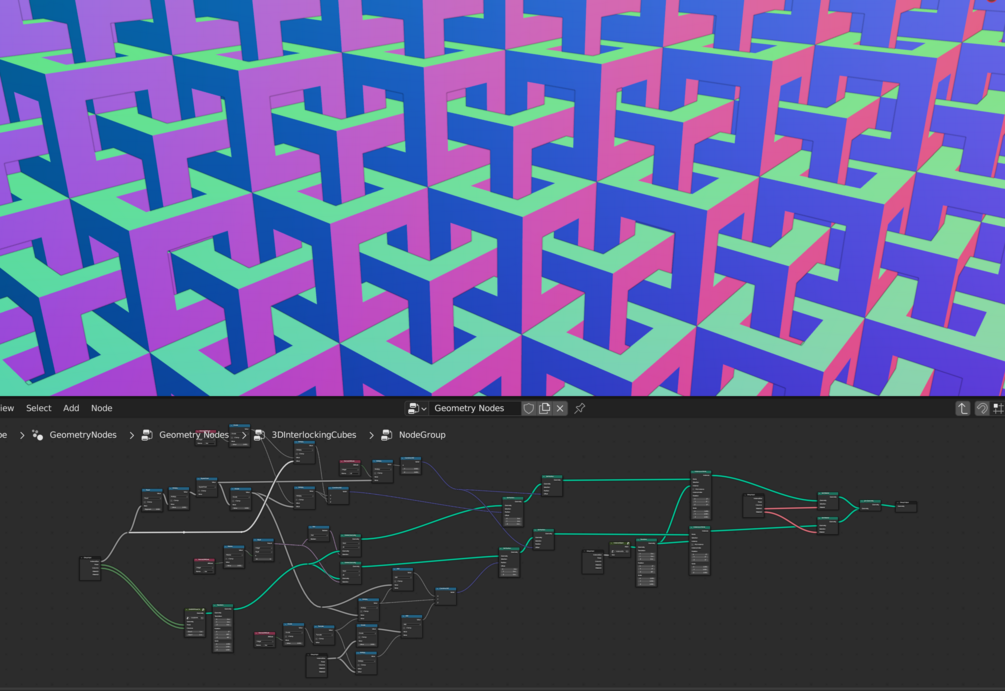1005x691 pixels.
Task: Click the Geometry Nodes breadcrumb label
Action: tap(194, 435)
